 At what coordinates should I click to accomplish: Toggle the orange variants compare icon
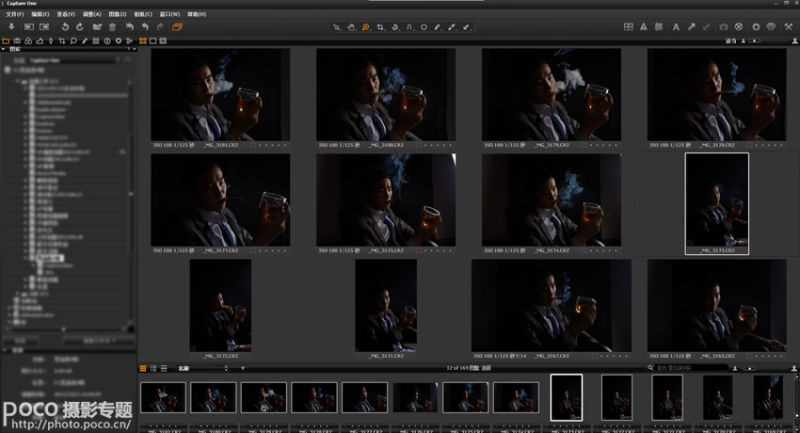pos(177,27)
